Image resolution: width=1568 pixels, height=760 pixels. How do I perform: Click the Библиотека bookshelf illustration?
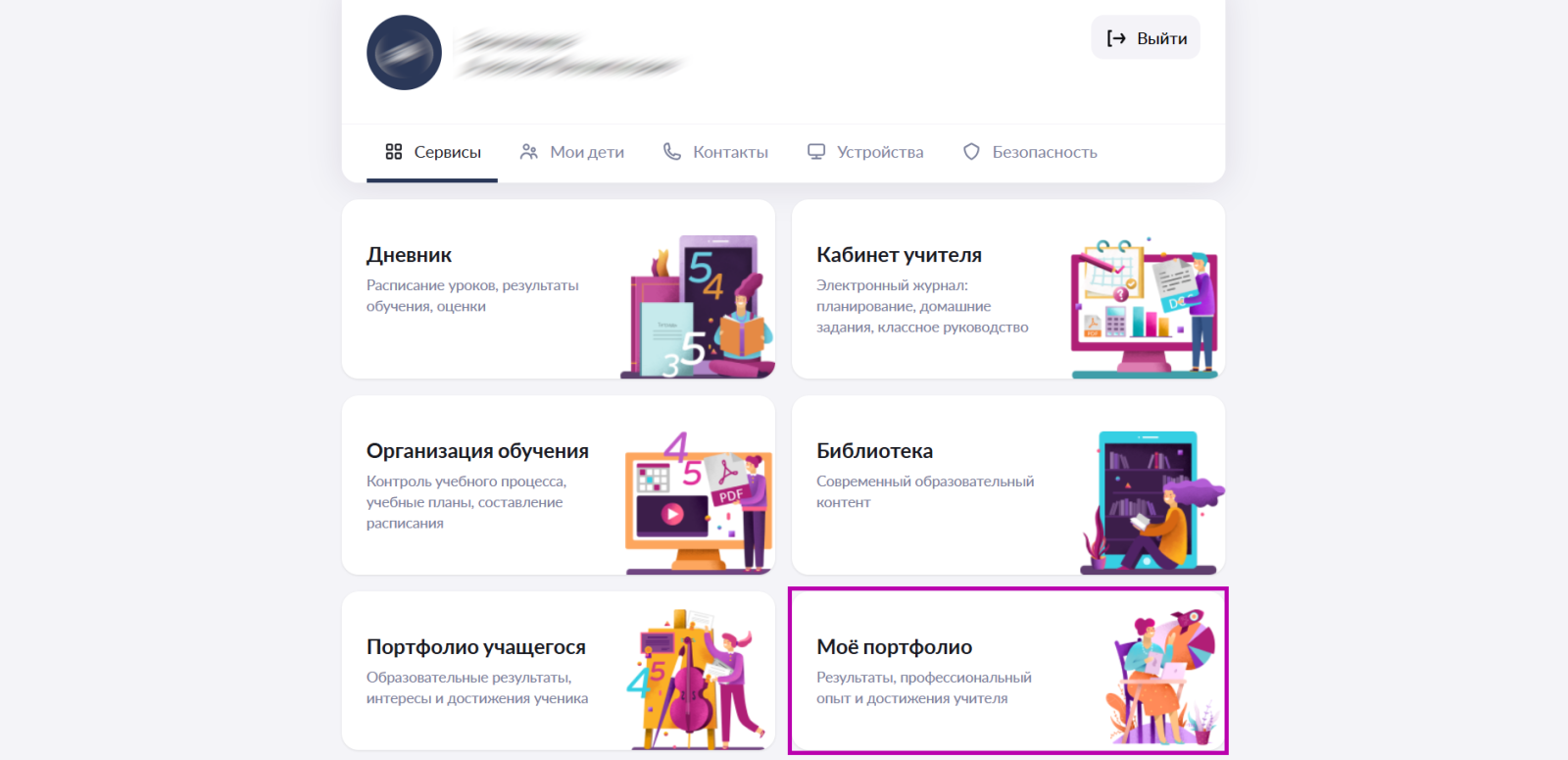click(1151, 502)
